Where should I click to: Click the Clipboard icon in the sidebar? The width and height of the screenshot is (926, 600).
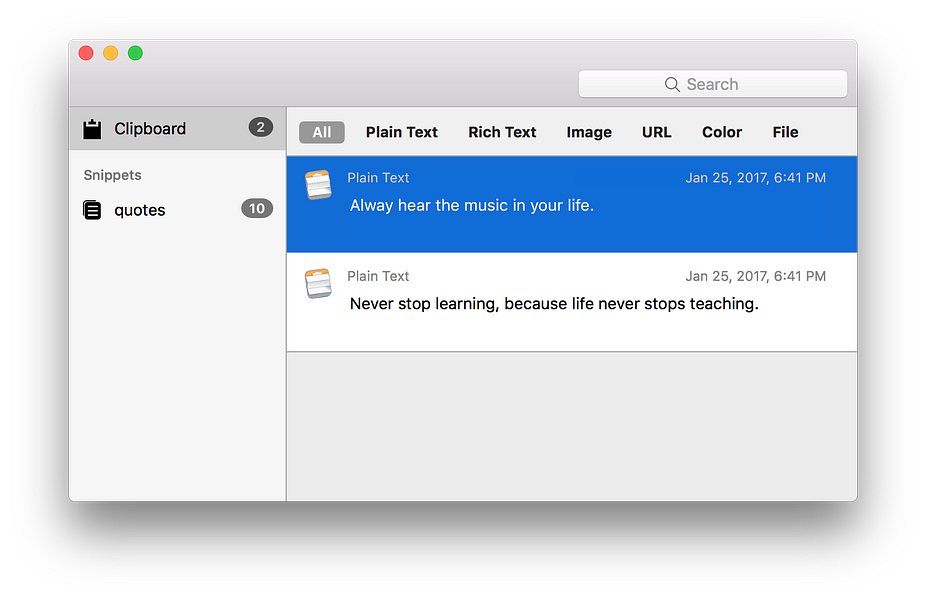(x=92, y=129)
